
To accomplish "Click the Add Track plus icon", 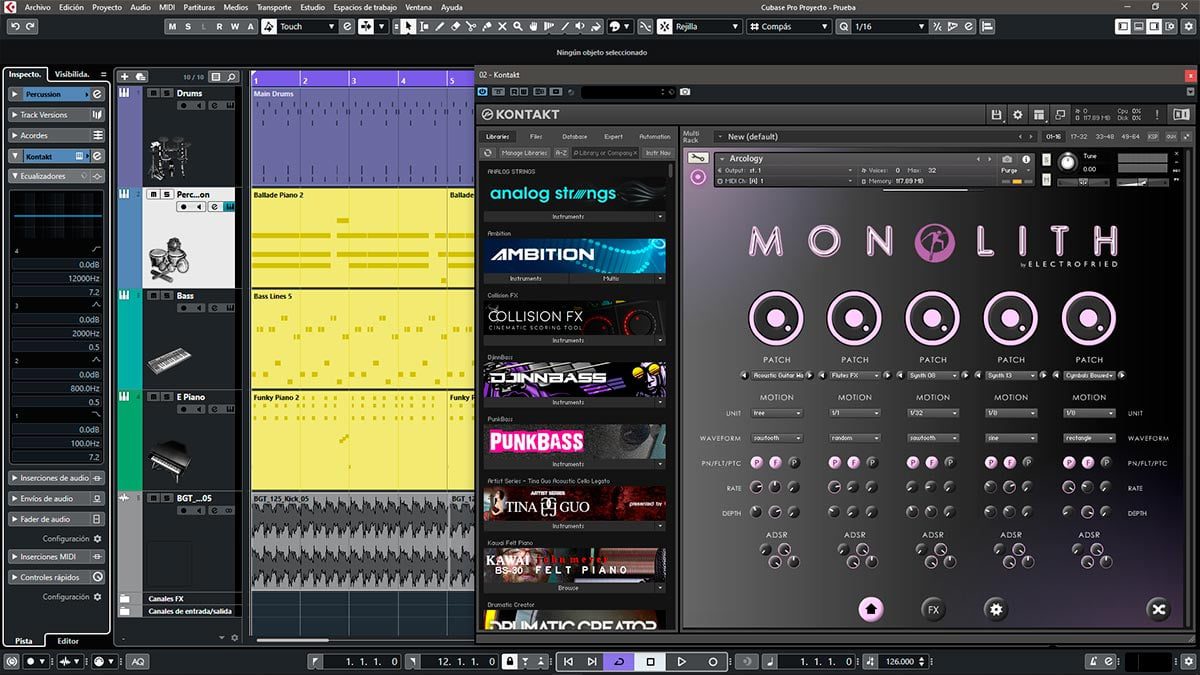I will point(124,77).
